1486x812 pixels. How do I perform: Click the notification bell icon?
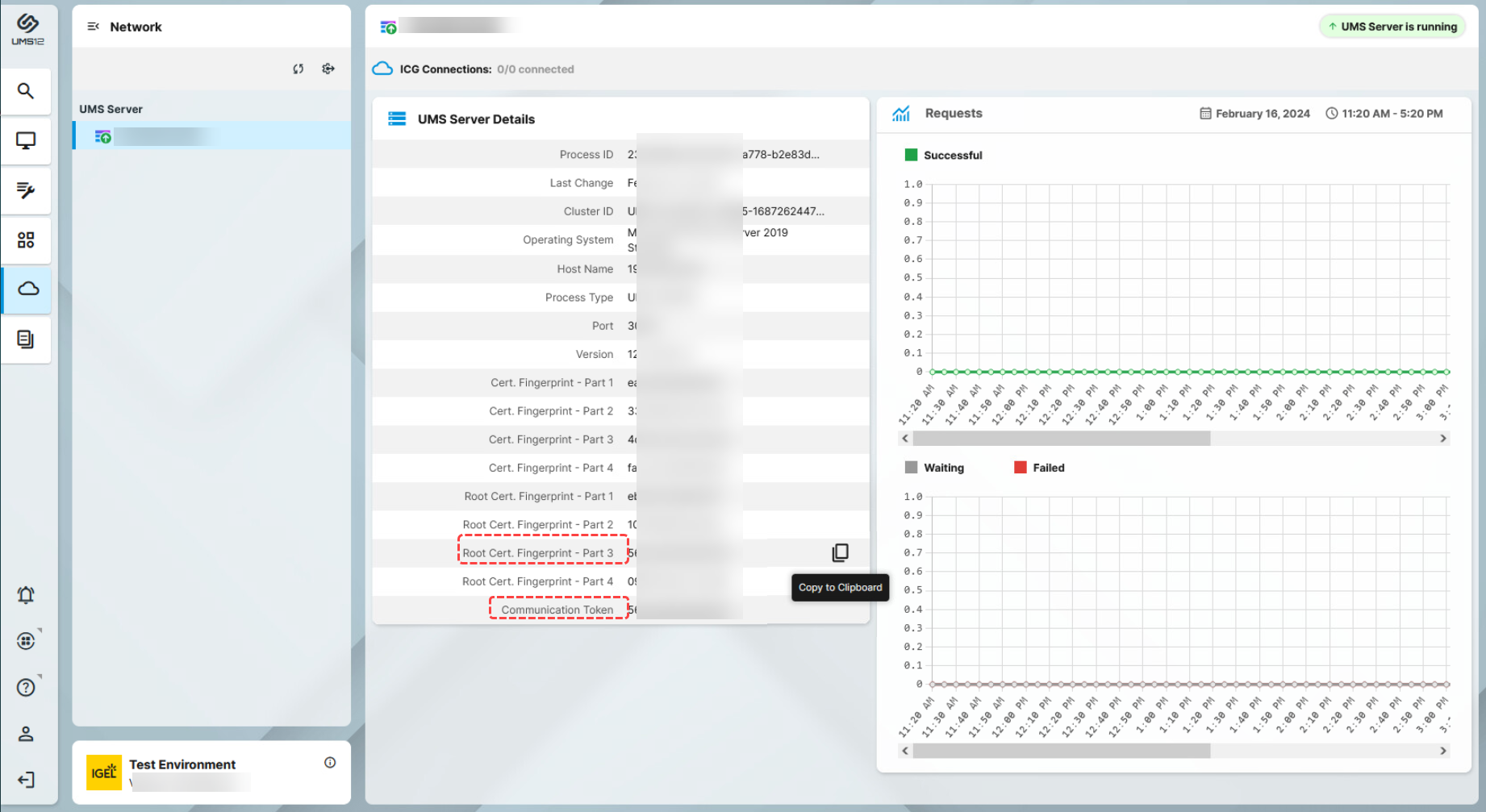coord(26,594)
